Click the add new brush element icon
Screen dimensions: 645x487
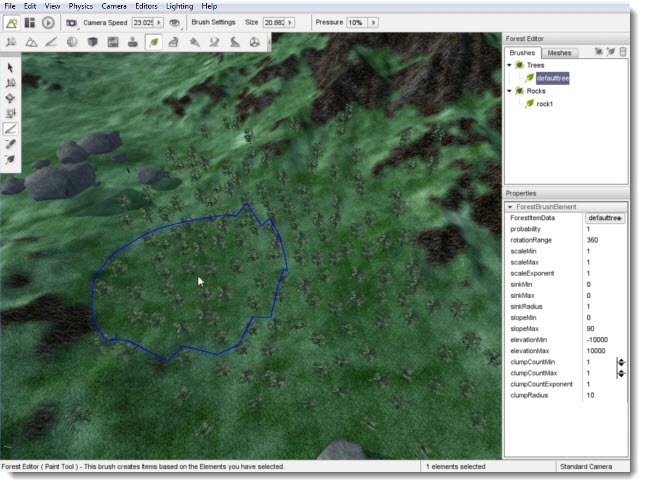(609, 51)
